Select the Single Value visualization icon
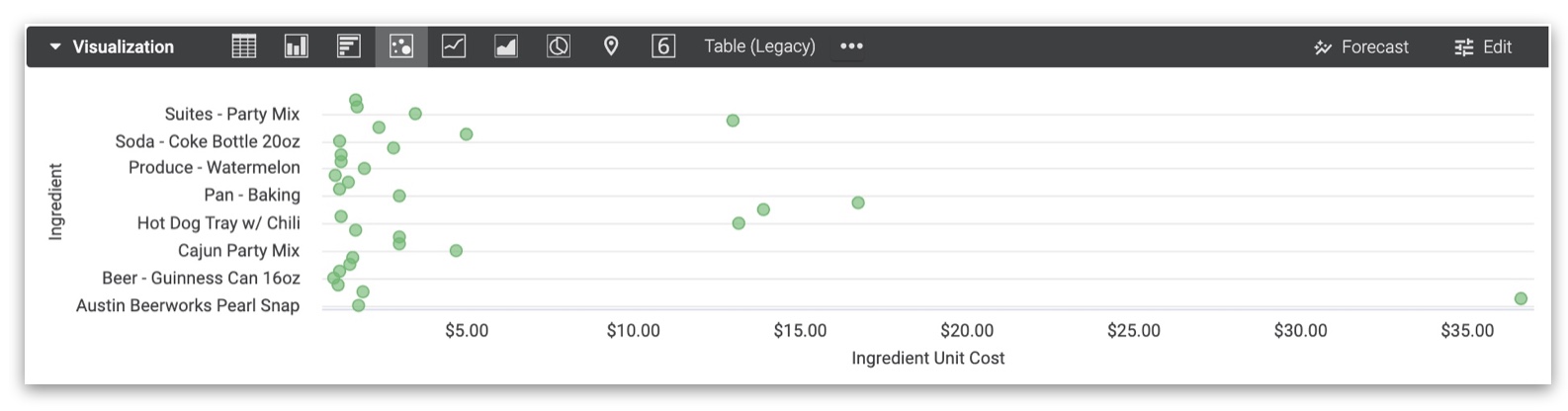Viewport: 1568px width, 411px height. pyautogui.click(x=663, y=46)
